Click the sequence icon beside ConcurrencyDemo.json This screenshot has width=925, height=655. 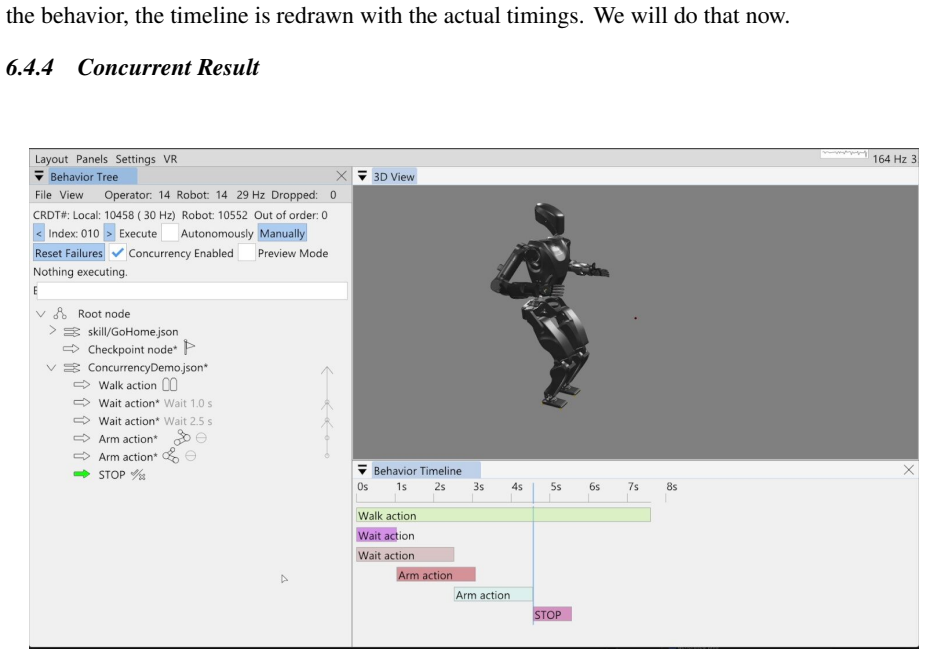(72, 368)
